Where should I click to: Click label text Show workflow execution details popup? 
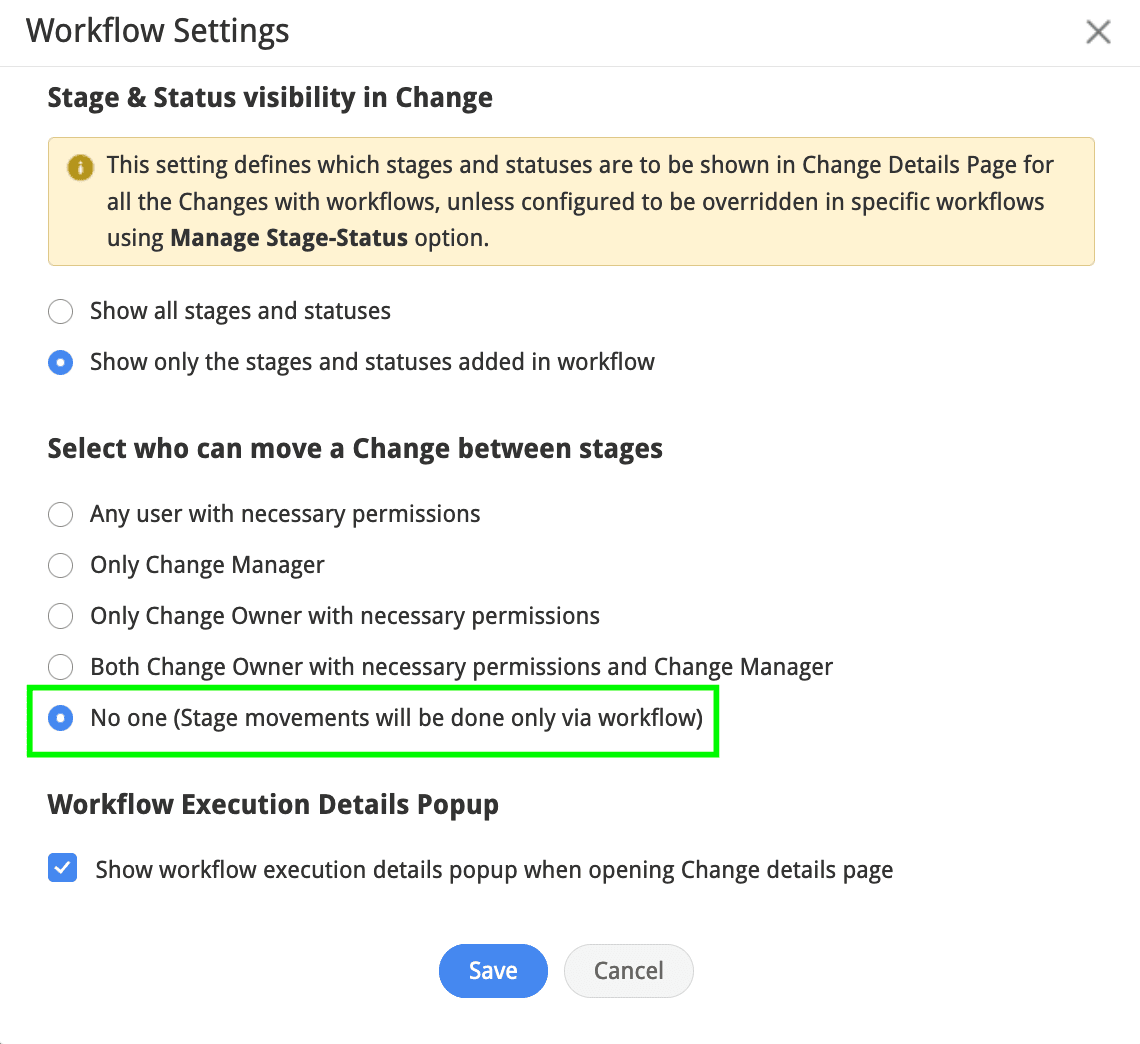tap(494, 870)
